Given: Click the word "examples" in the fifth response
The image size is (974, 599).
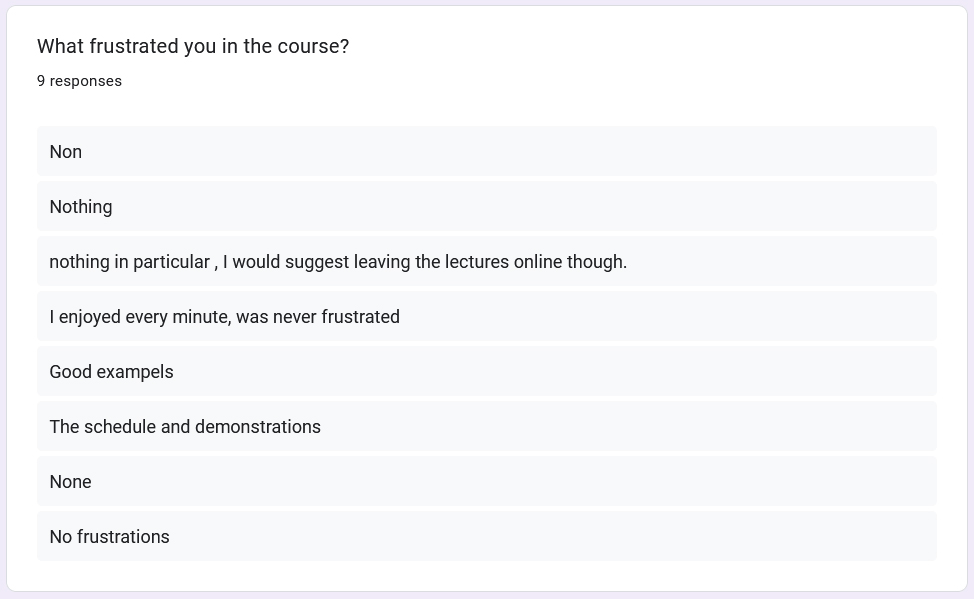Looking at the screenshot, I should pyautogui.click(x=137, y=372).
